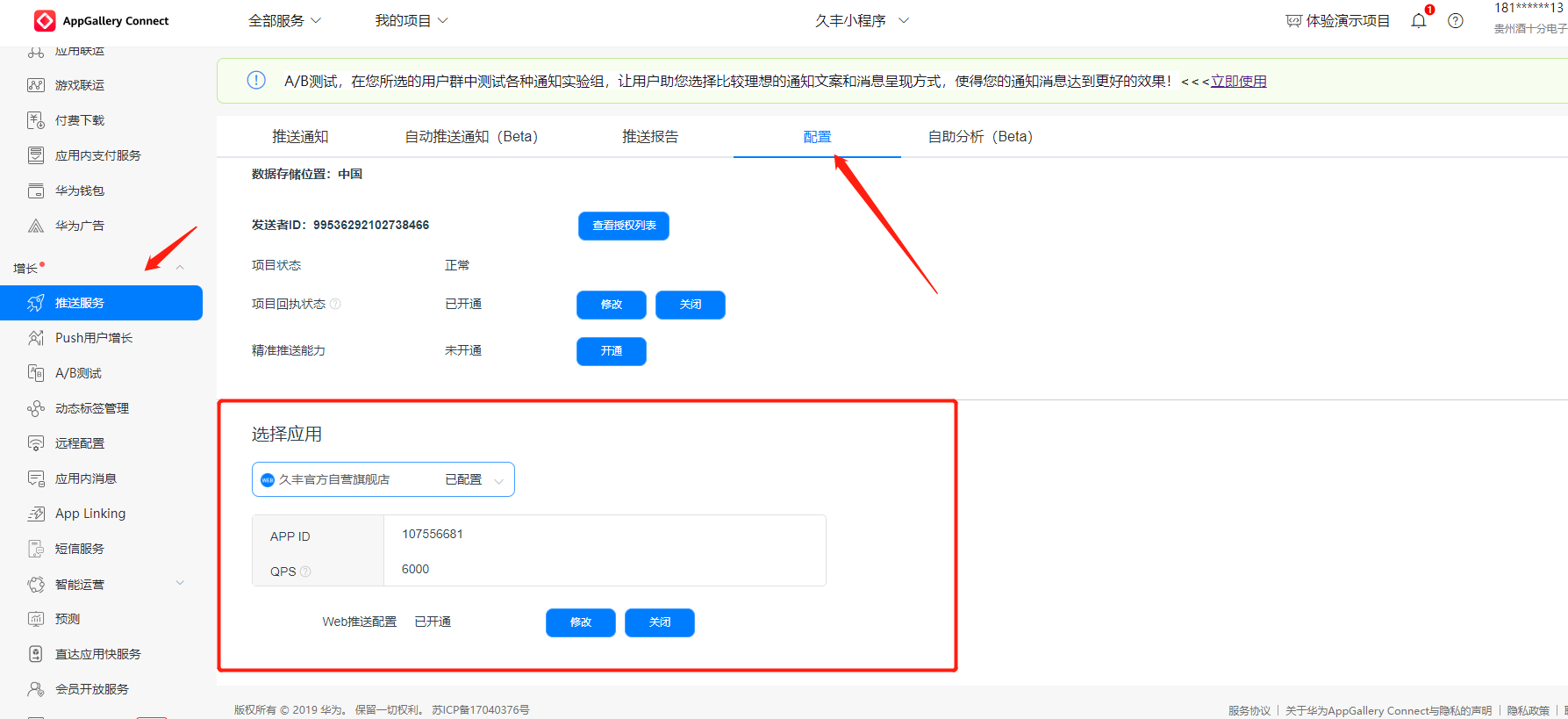The height and width of the screenshot is (719, 1568).
Task: Switch to the 自助分析 (Beta) tab
Action: pyautogui.click(x=980, y=136)
